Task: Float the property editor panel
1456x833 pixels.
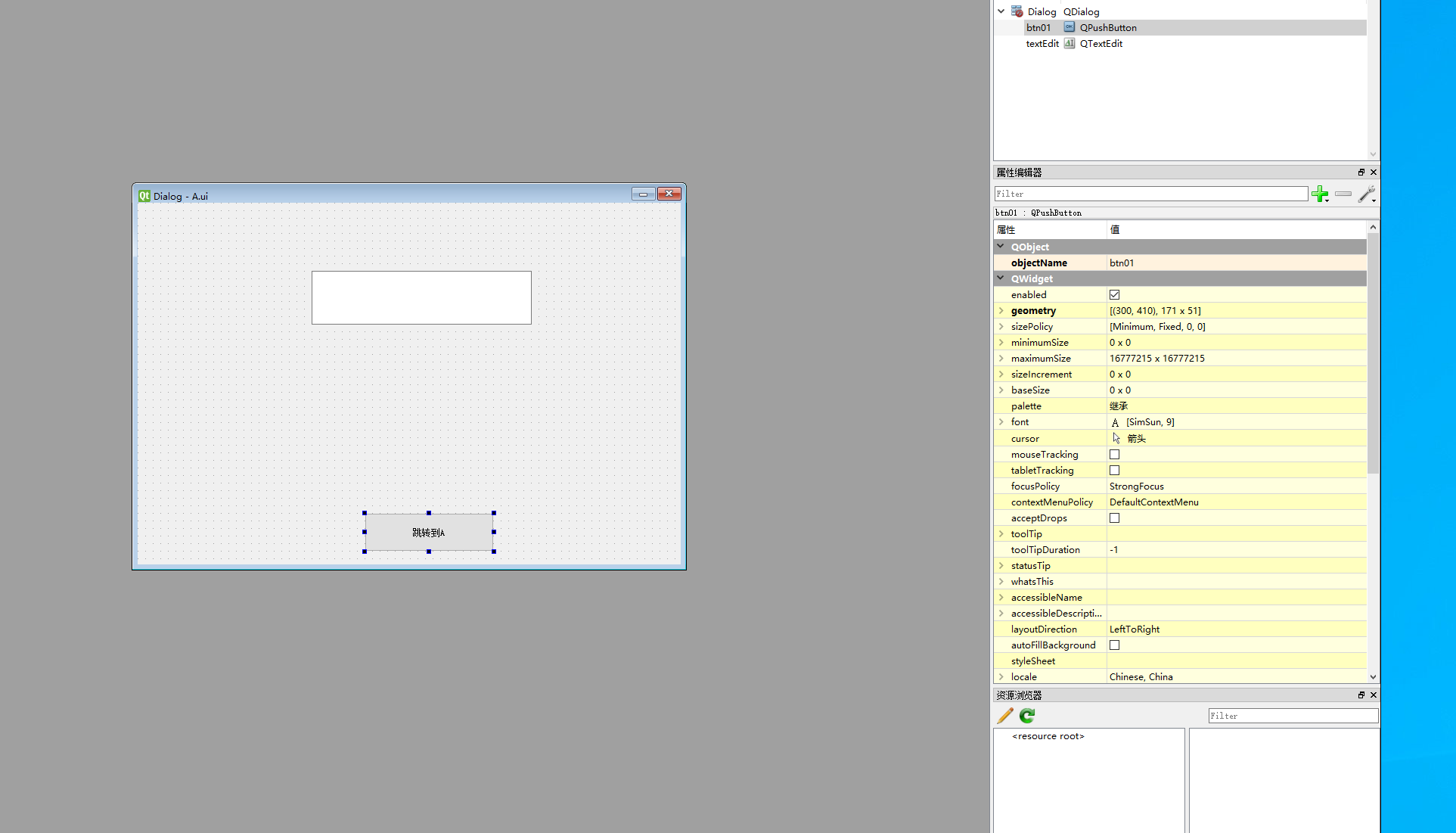Action: pos(1361,173)
